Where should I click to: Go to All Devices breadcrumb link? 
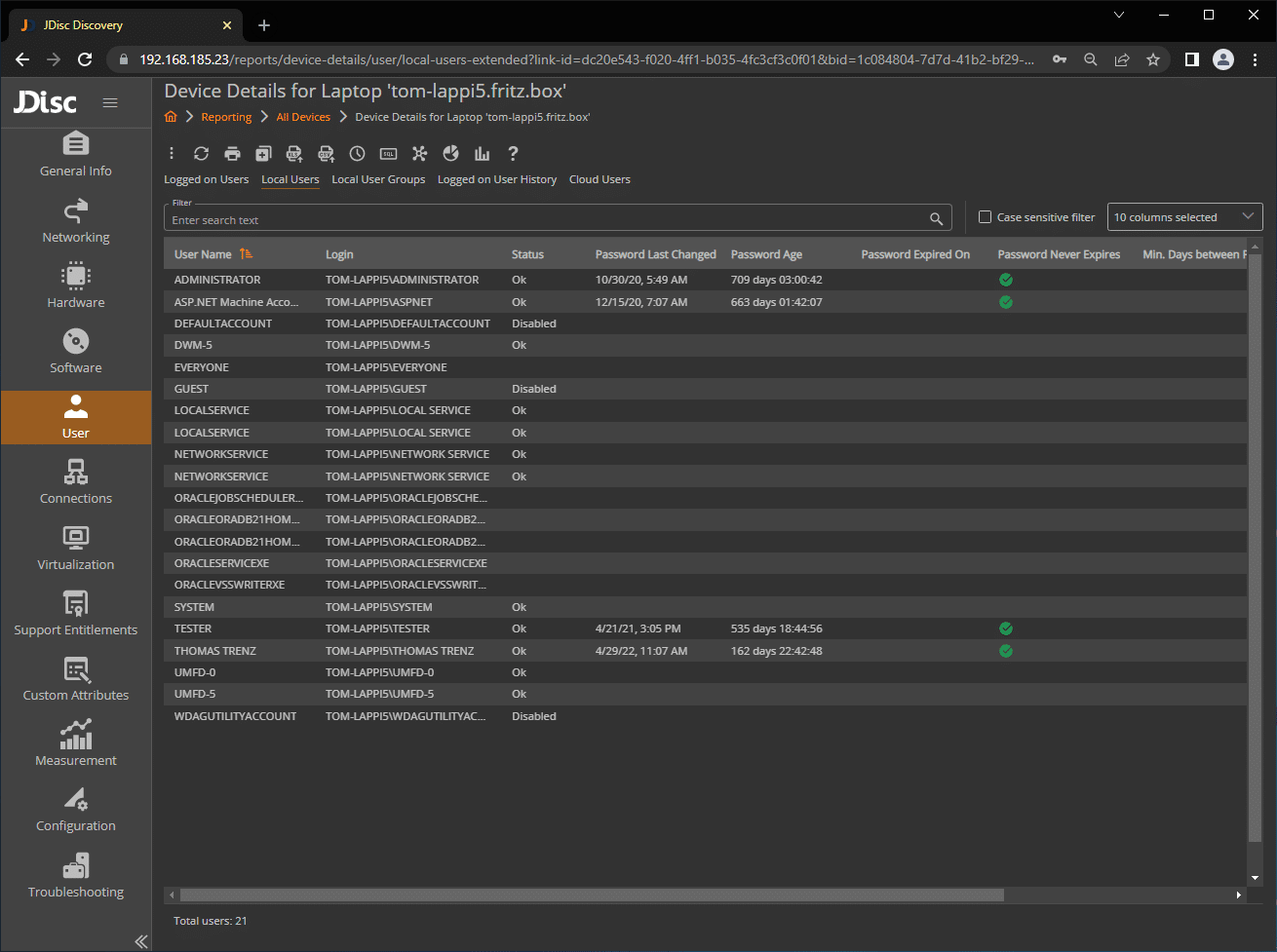(x=303, y=117)
